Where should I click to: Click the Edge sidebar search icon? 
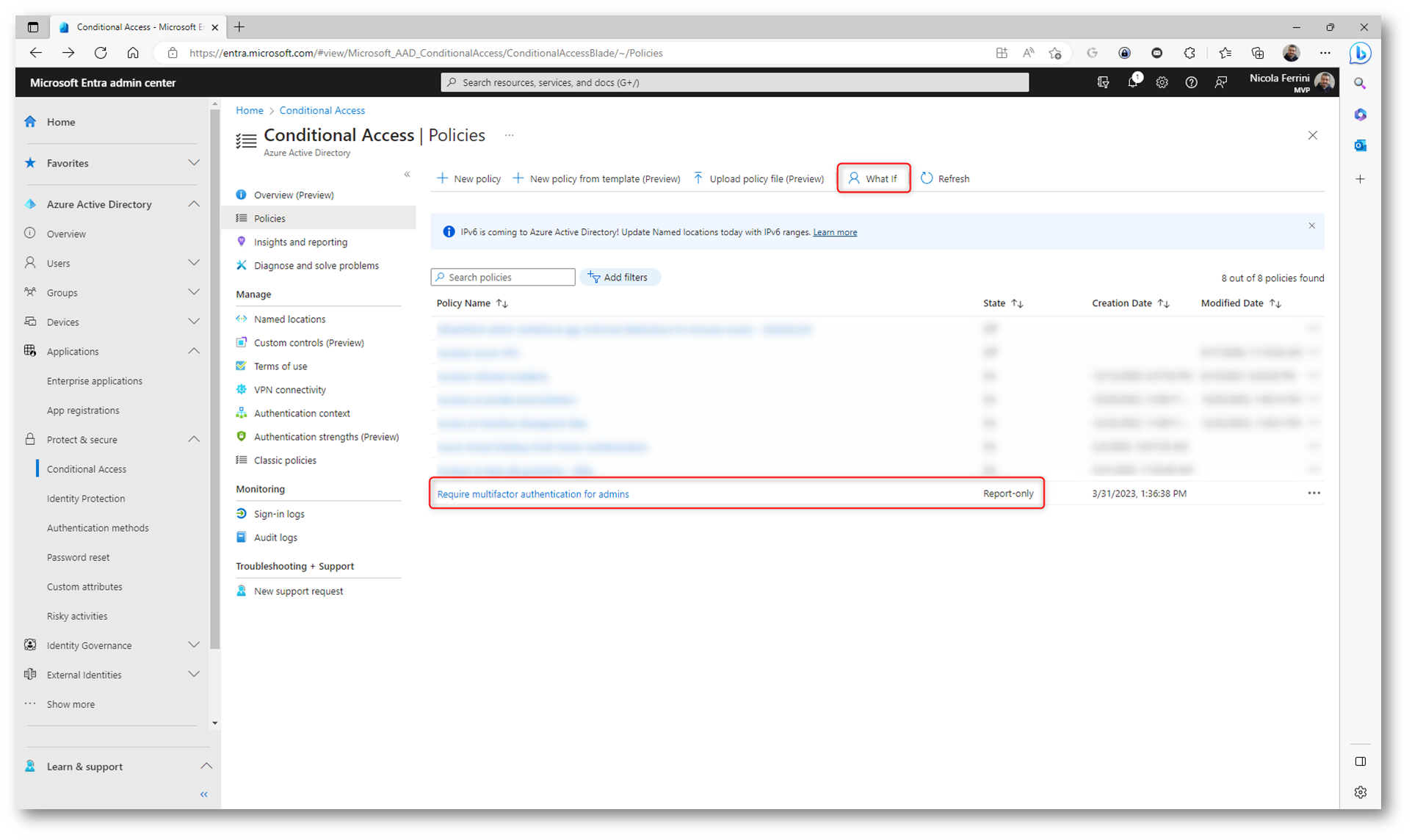click(1360, 83)
